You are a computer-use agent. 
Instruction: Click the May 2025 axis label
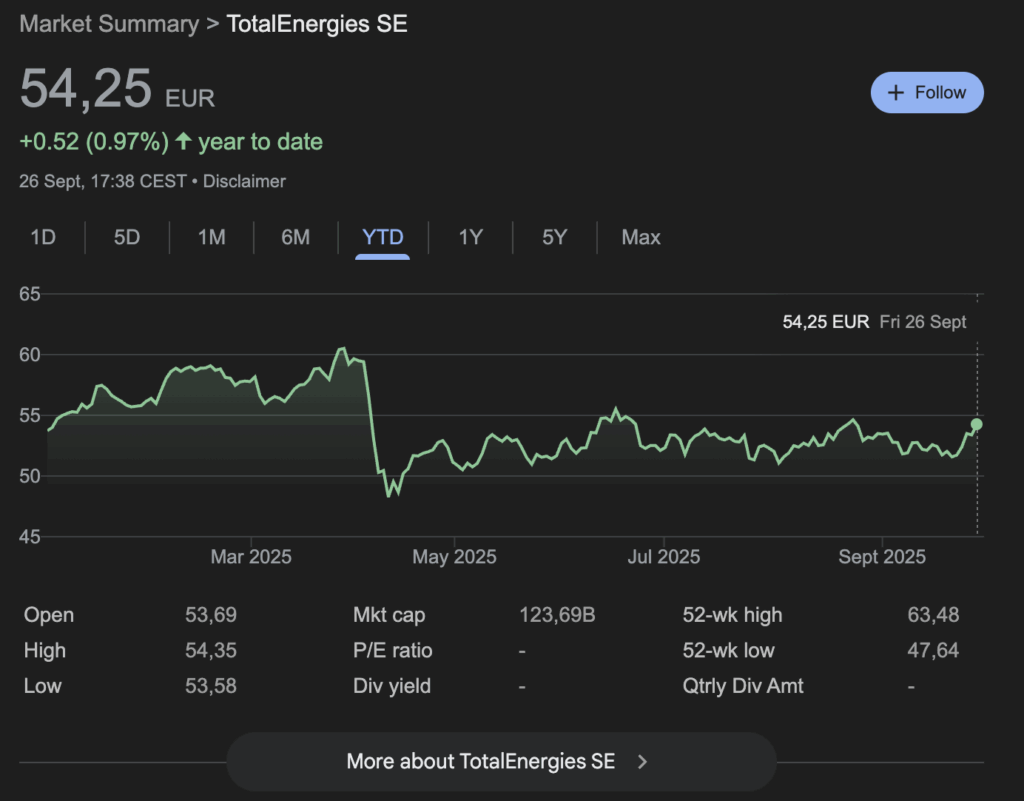click(454, 556)
